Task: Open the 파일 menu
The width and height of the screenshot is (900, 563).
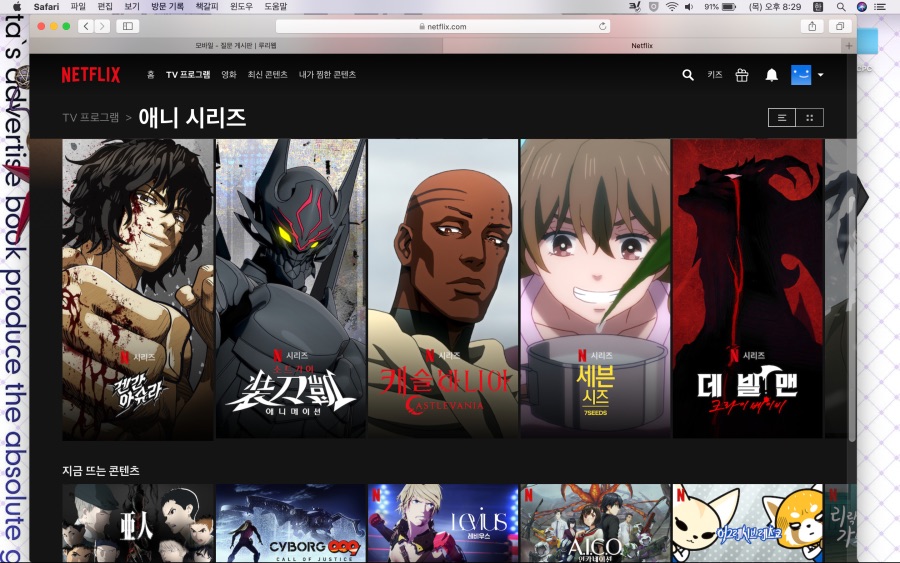Action: point(77,6)
